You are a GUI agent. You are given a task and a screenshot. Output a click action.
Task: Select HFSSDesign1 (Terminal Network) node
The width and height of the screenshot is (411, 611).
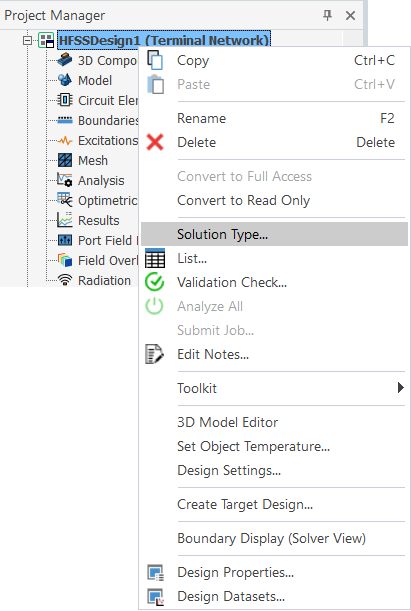click(x=164, y=40)
